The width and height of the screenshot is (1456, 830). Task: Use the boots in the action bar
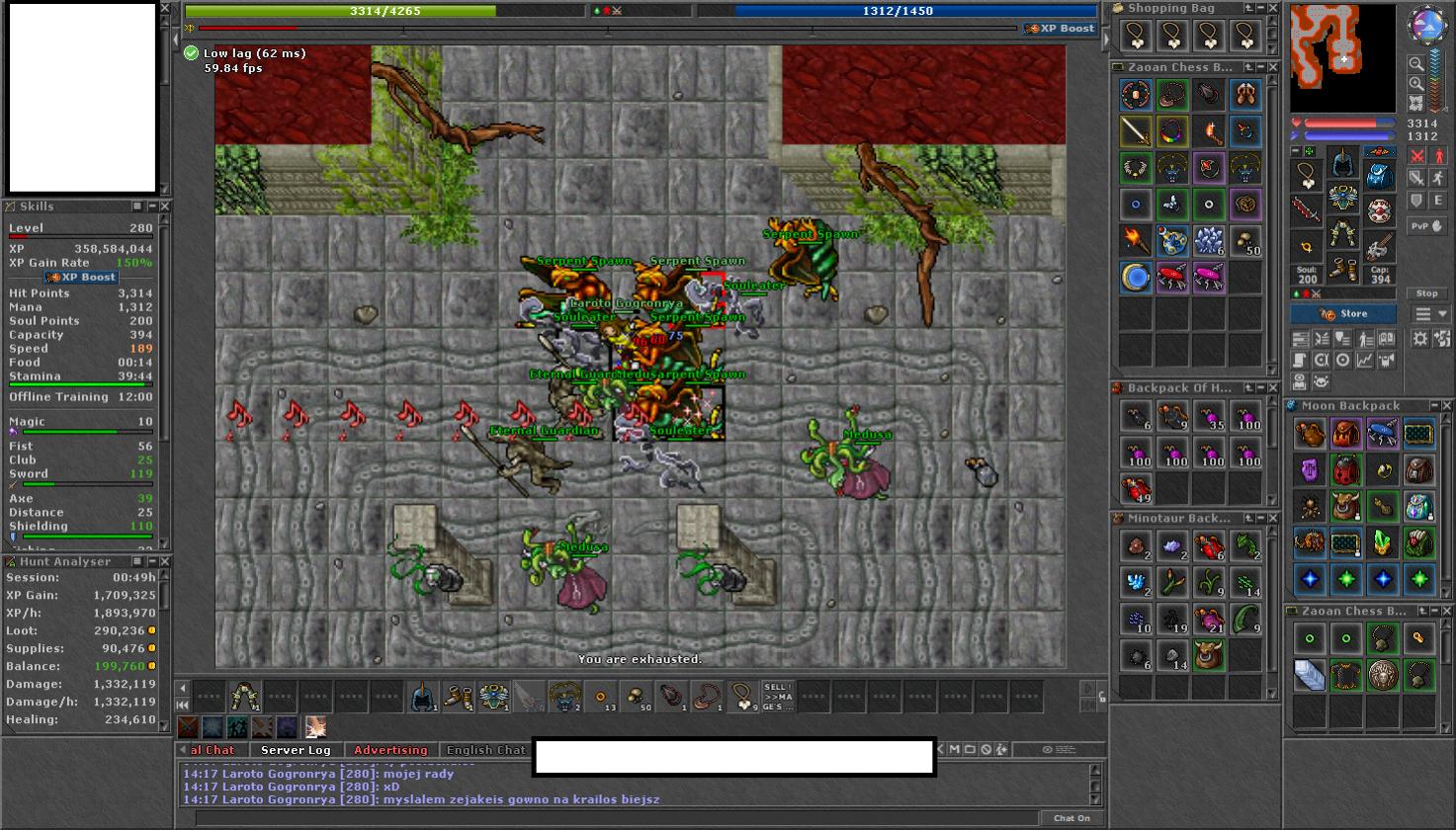[458, 698]
